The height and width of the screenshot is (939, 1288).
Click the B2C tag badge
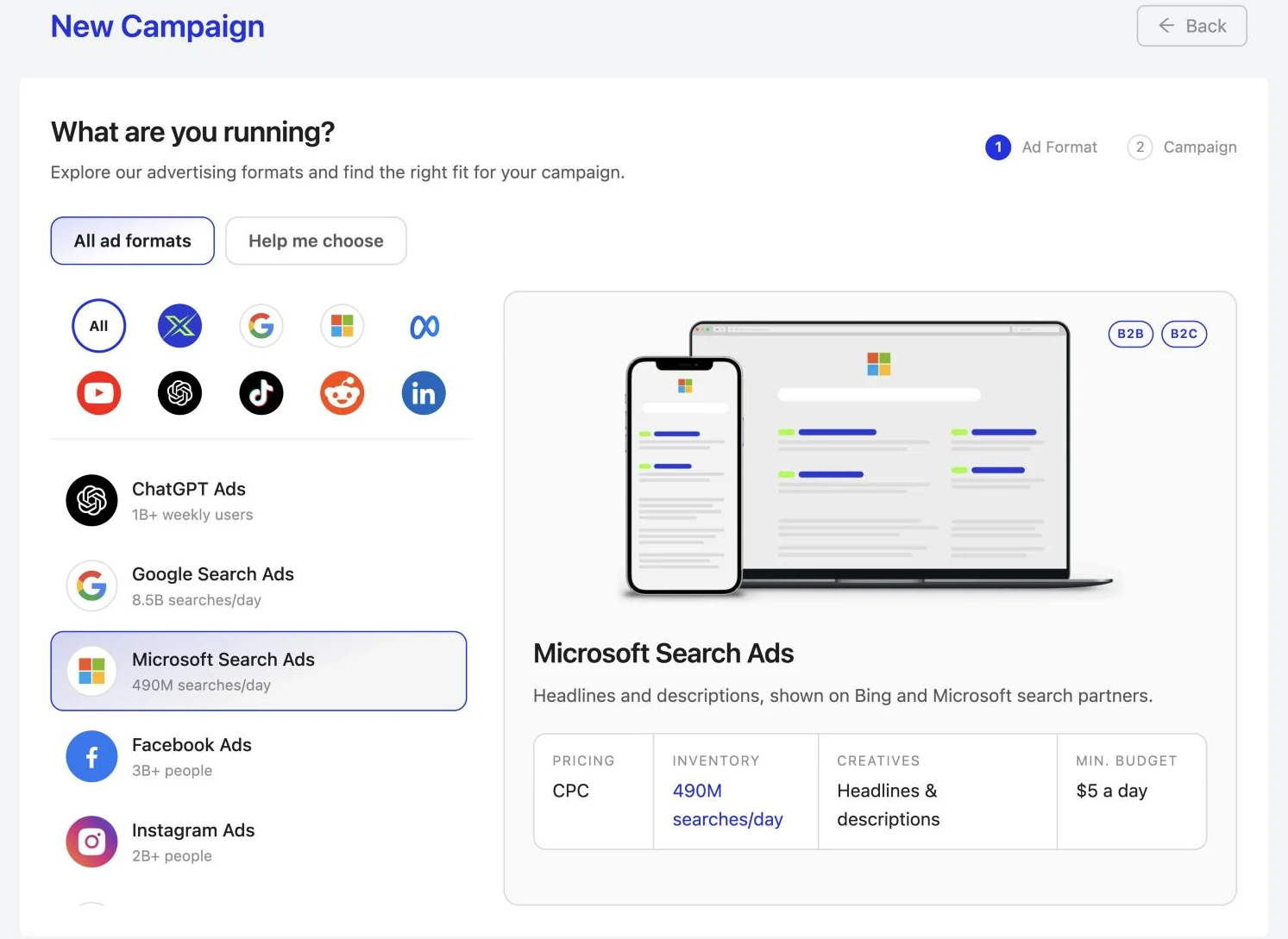tap(1184, 334)
